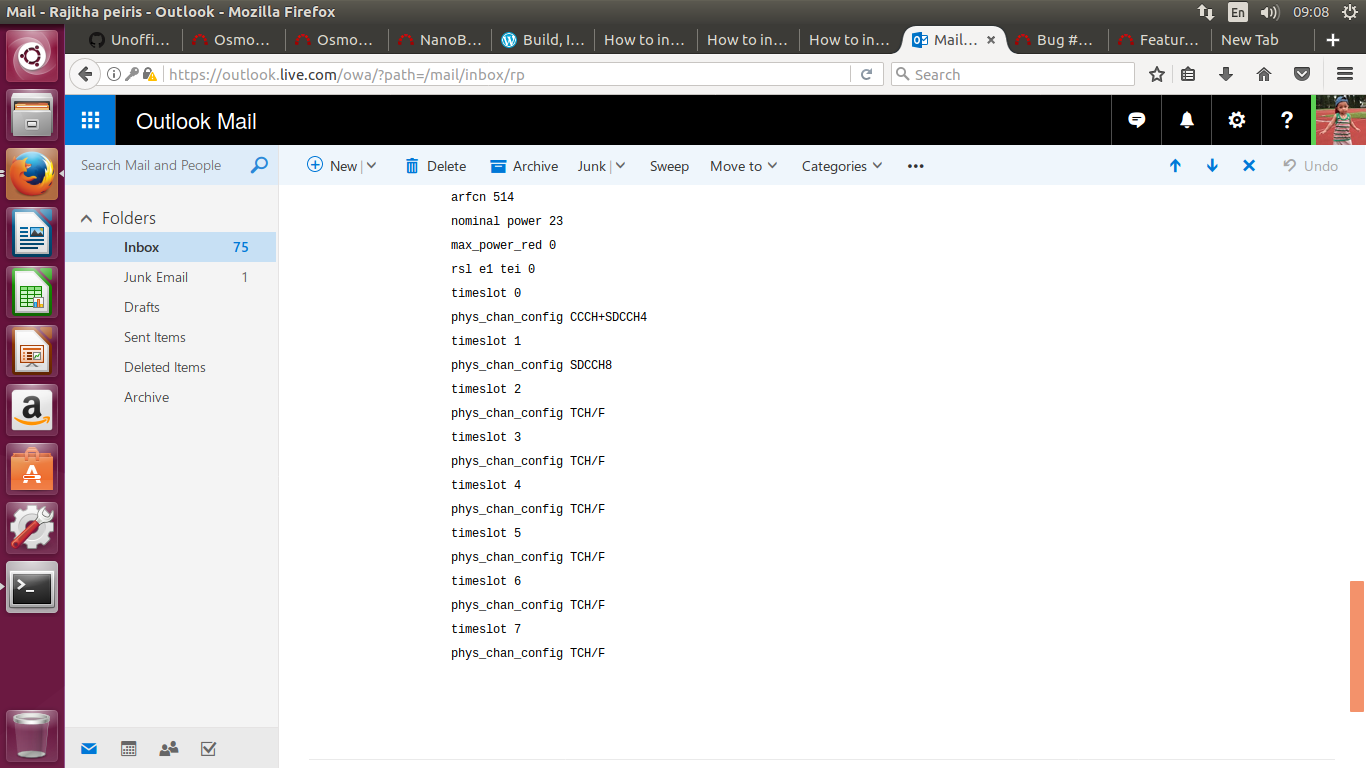Switch to the Featur... tab
The image size is (1366, 768).
coord(1159,40)
